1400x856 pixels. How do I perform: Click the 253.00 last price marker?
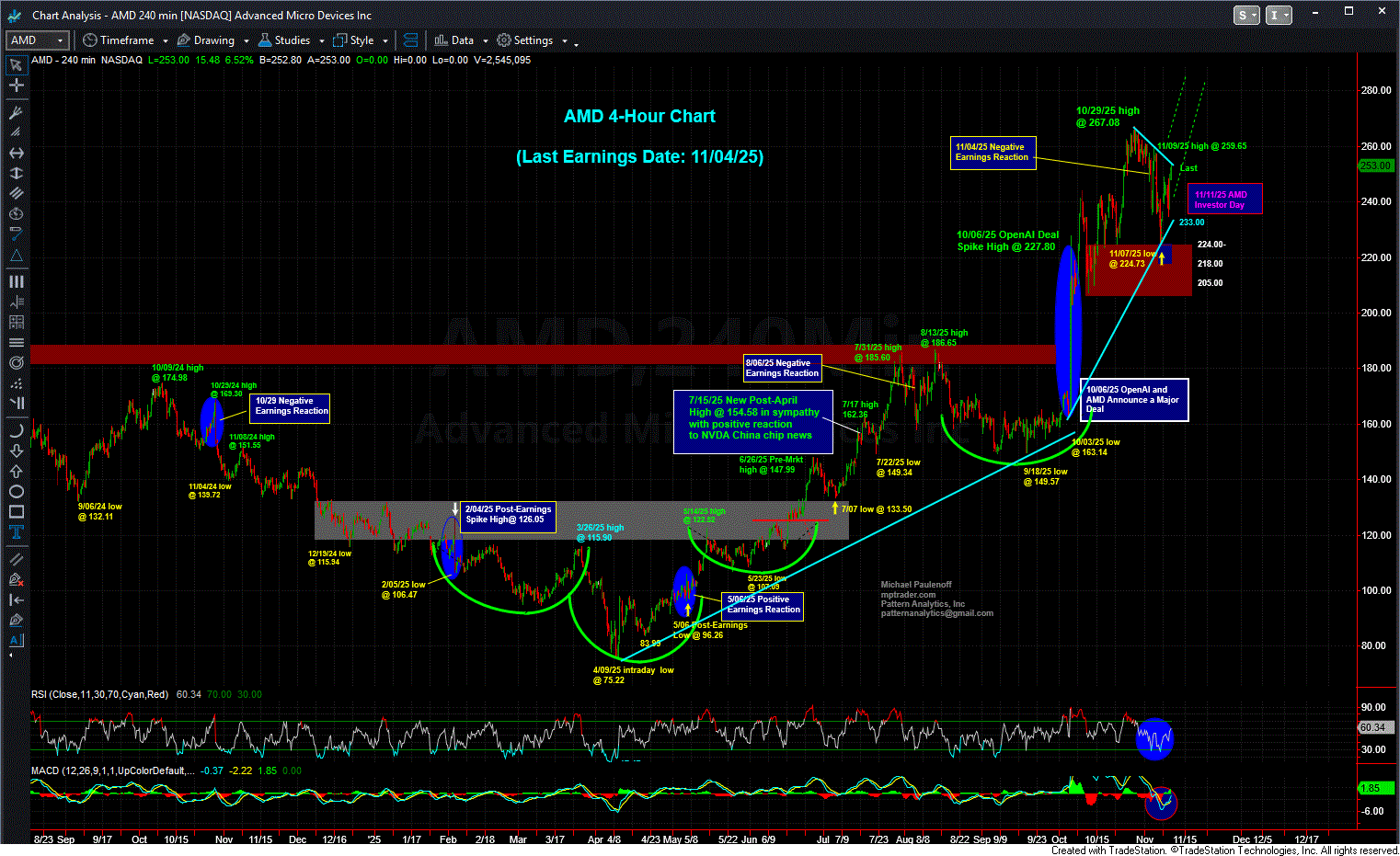[x=1374, y=165]
